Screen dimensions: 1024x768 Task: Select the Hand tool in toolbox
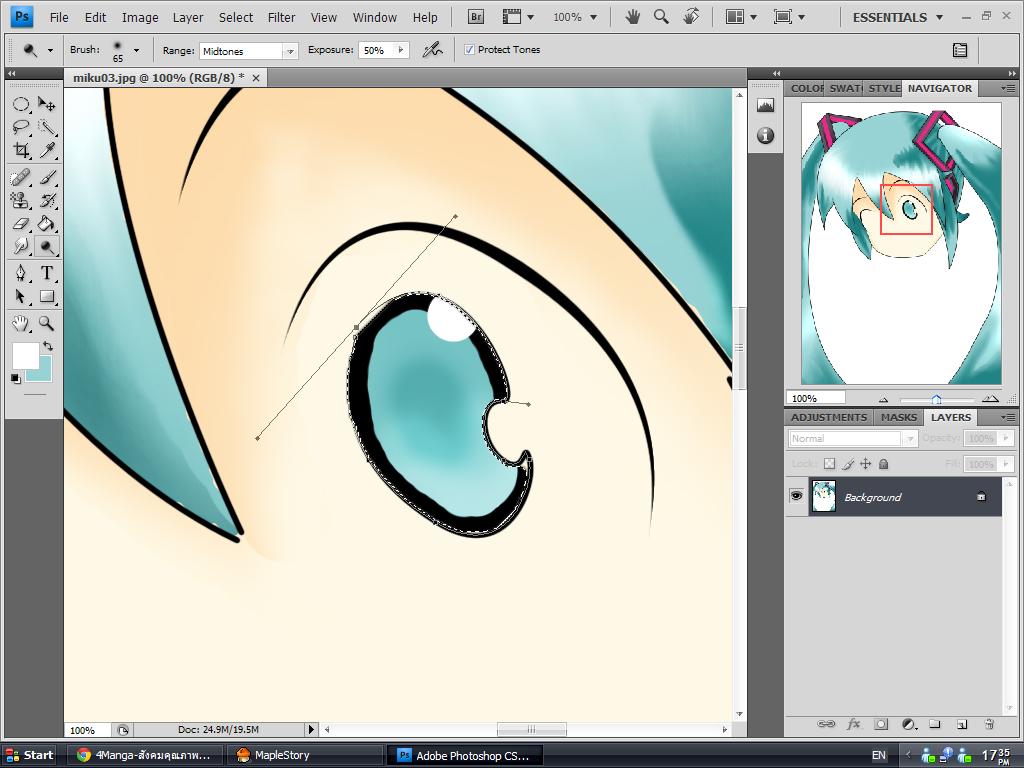point(21,323)
